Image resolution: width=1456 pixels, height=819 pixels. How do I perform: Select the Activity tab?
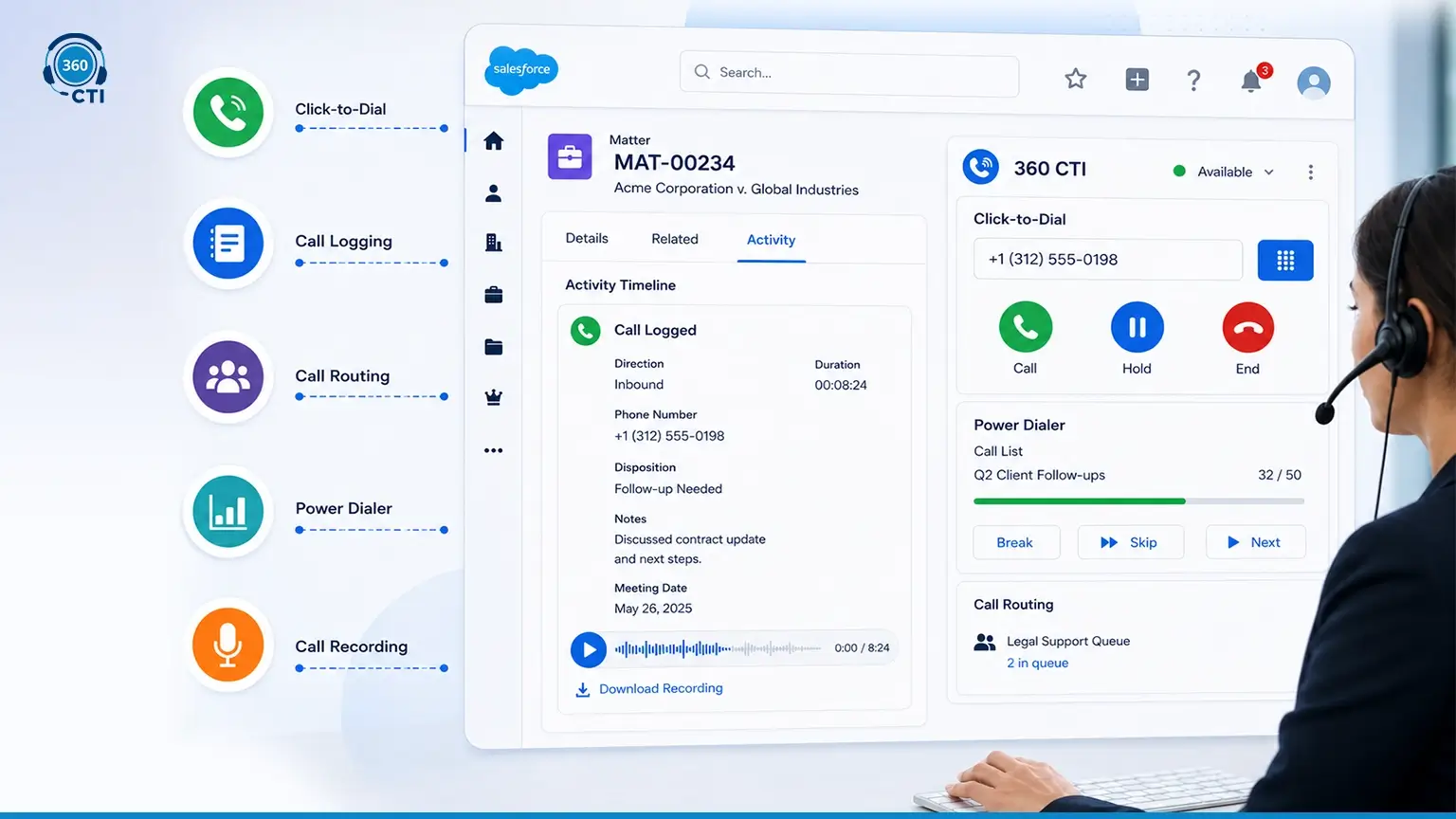pos(771,241)
